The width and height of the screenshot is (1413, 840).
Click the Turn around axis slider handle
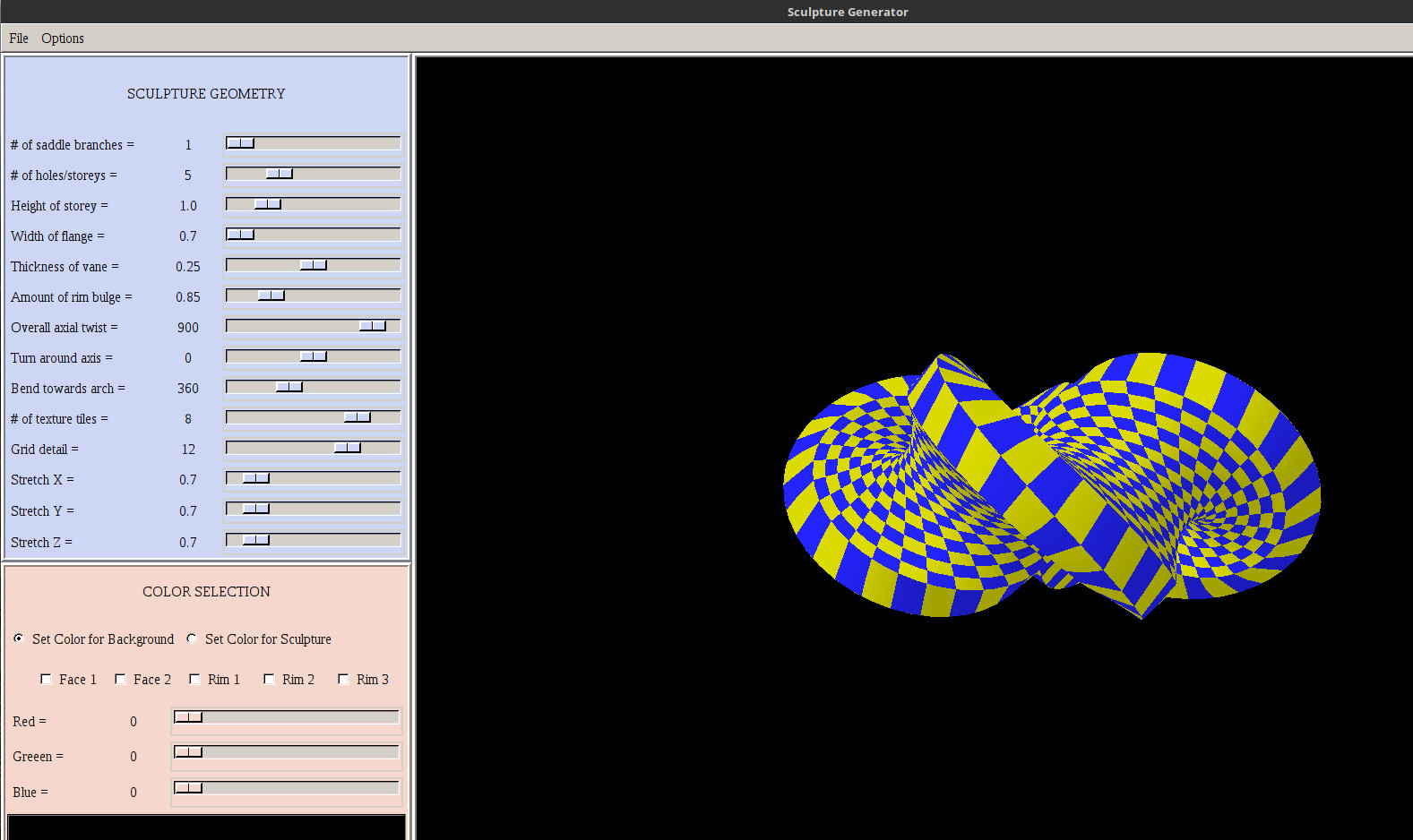click(x=314, y=356)
